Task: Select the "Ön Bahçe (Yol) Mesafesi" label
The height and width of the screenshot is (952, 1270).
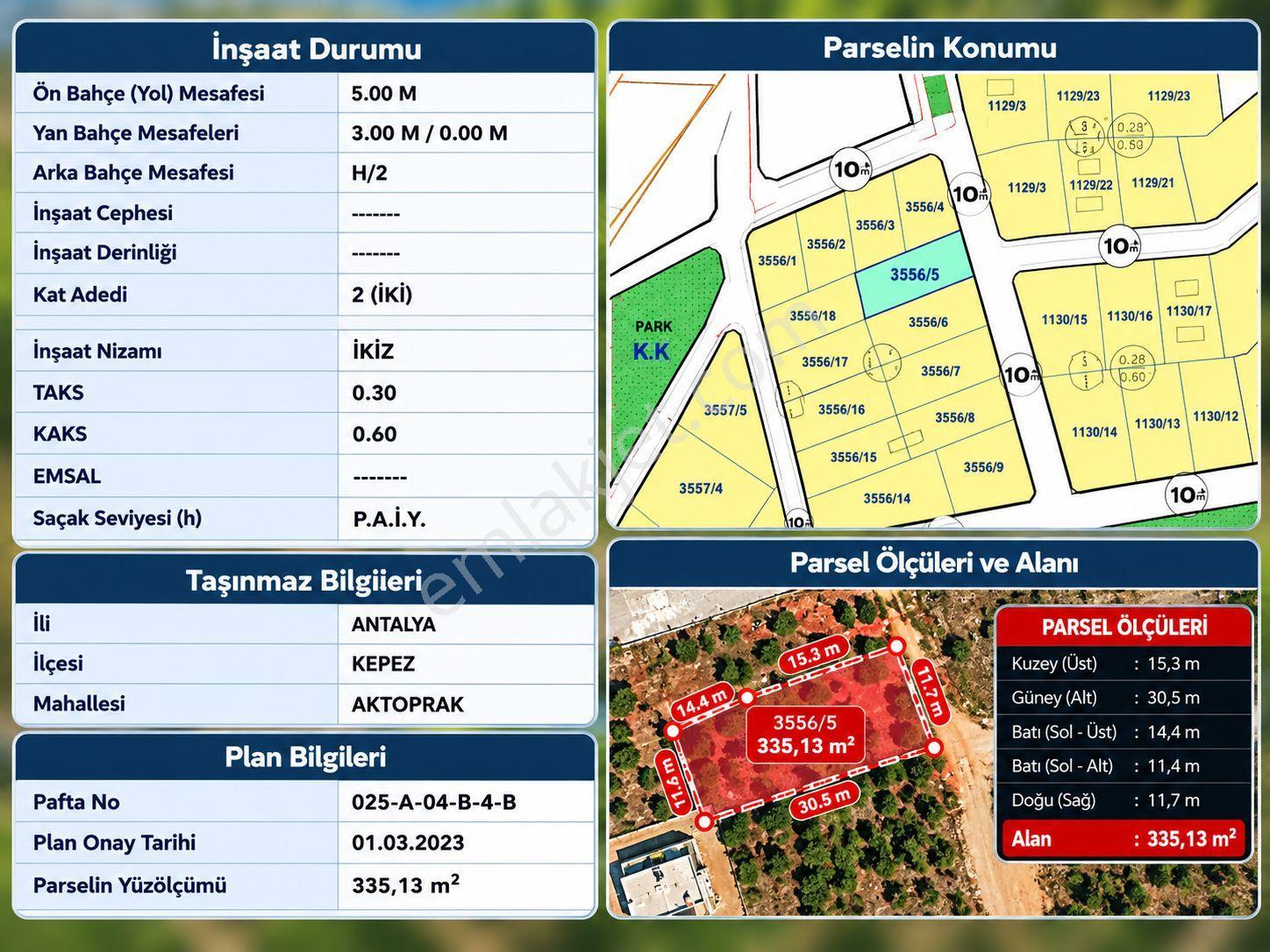Action: 148,94
